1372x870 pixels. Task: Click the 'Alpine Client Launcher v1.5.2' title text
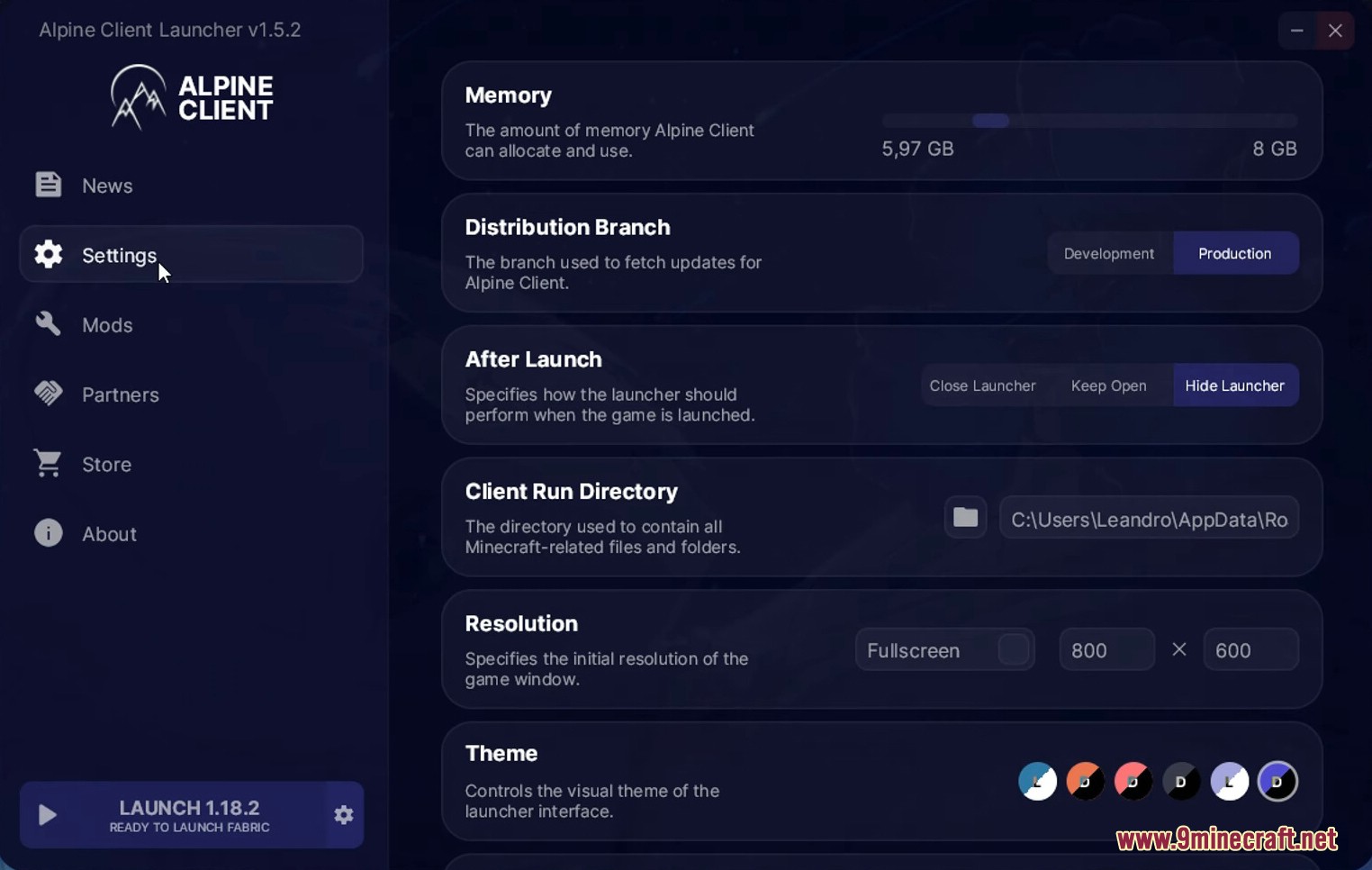(170, 30)
